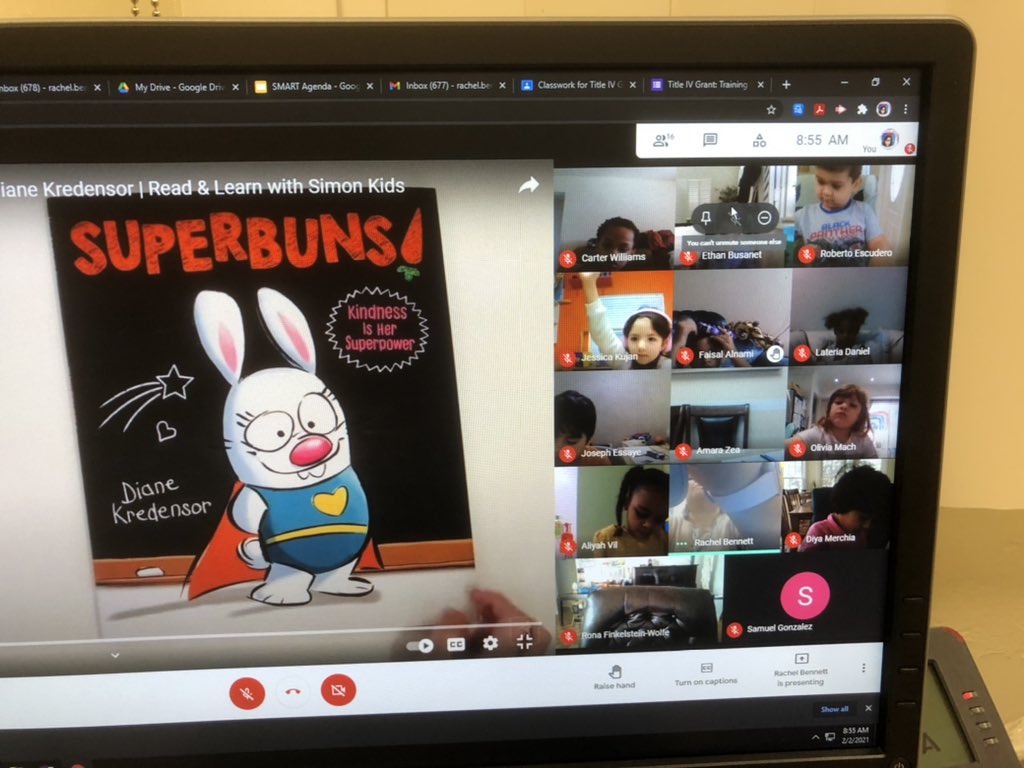
Task: Bookmark this page with the star
Action: (x=771, y=110)
